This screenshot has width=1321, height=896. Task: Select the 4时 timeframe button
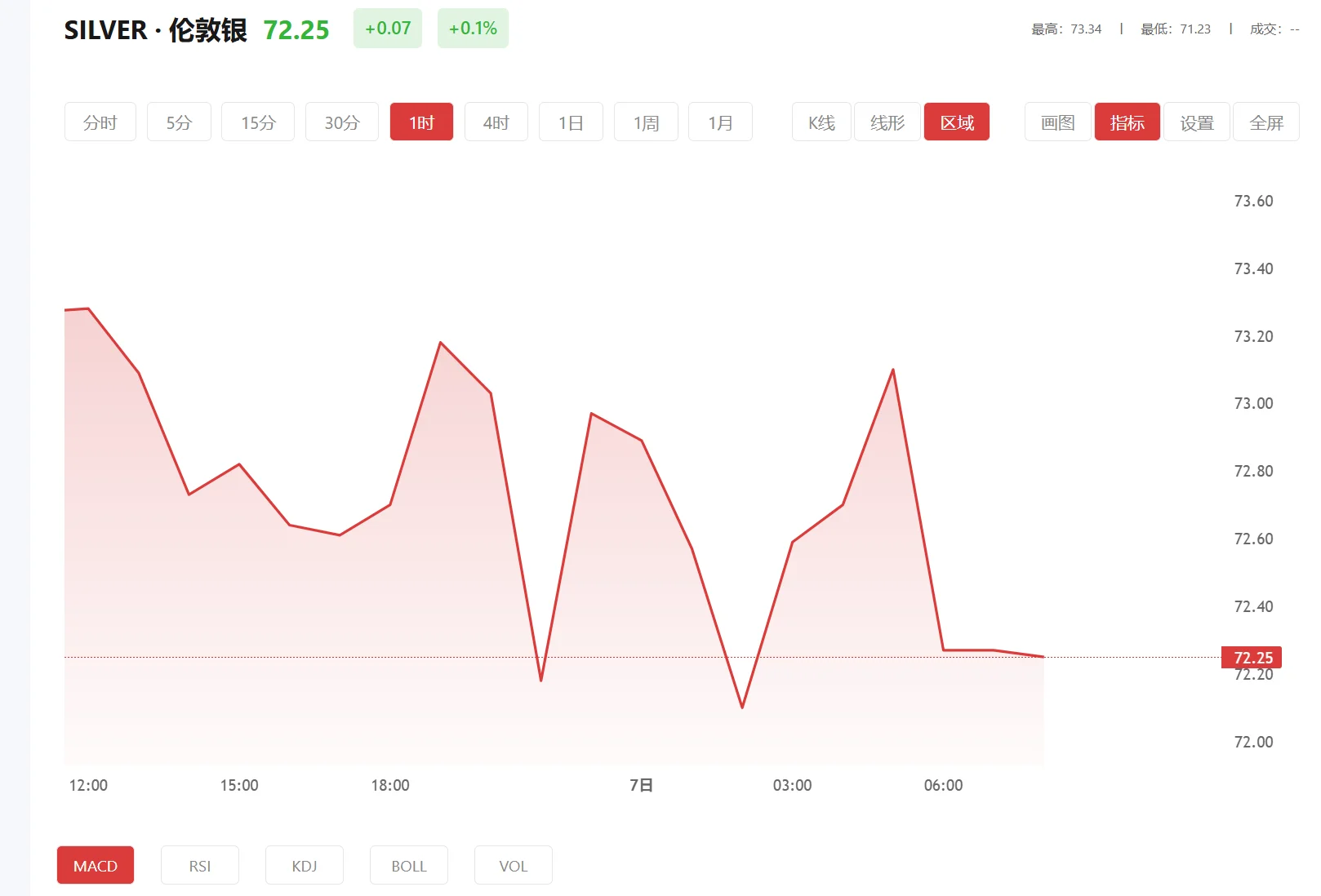(496, 122)
